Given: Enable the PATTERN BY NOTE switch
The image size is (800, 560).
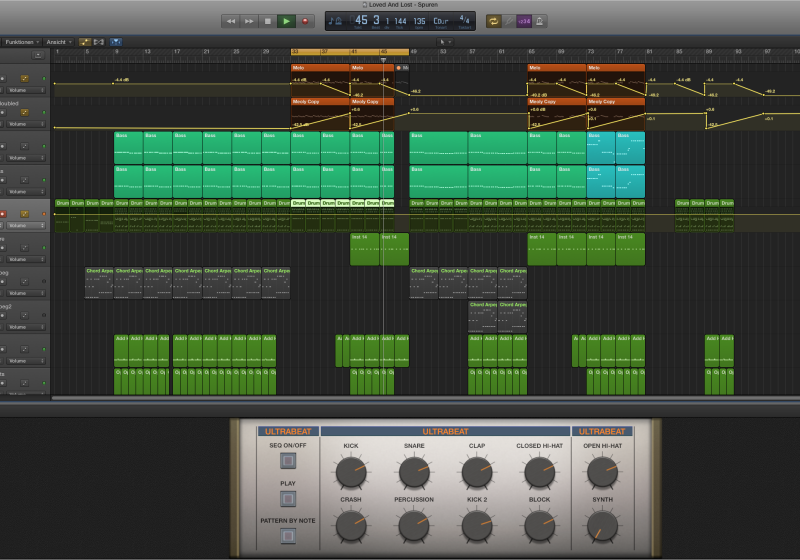Looking at the screenshot, I should [288, 536].
